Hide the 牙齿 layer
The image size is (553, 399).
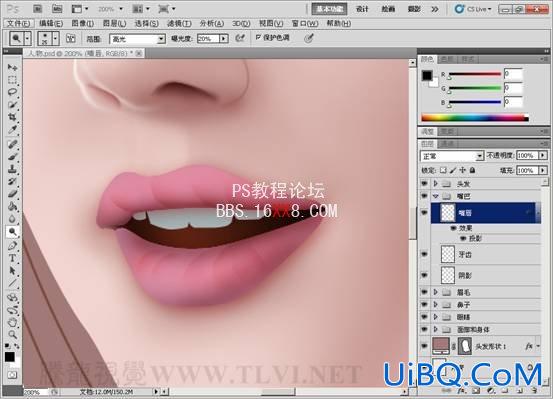[424, 254]
